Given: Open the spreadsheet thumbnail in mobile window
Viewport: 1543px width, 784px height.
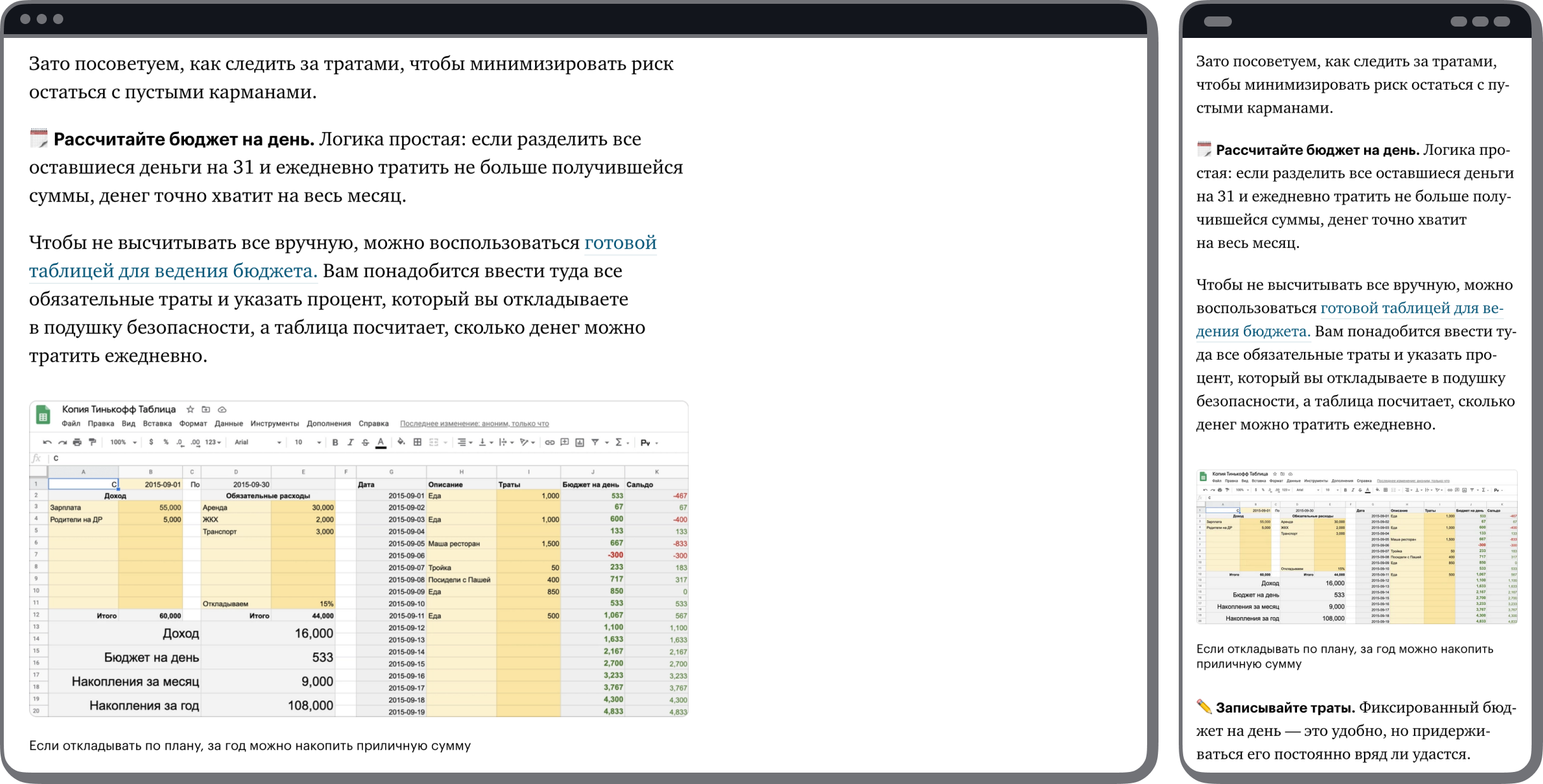Looking at the screenshot, I should point(1356,547).
